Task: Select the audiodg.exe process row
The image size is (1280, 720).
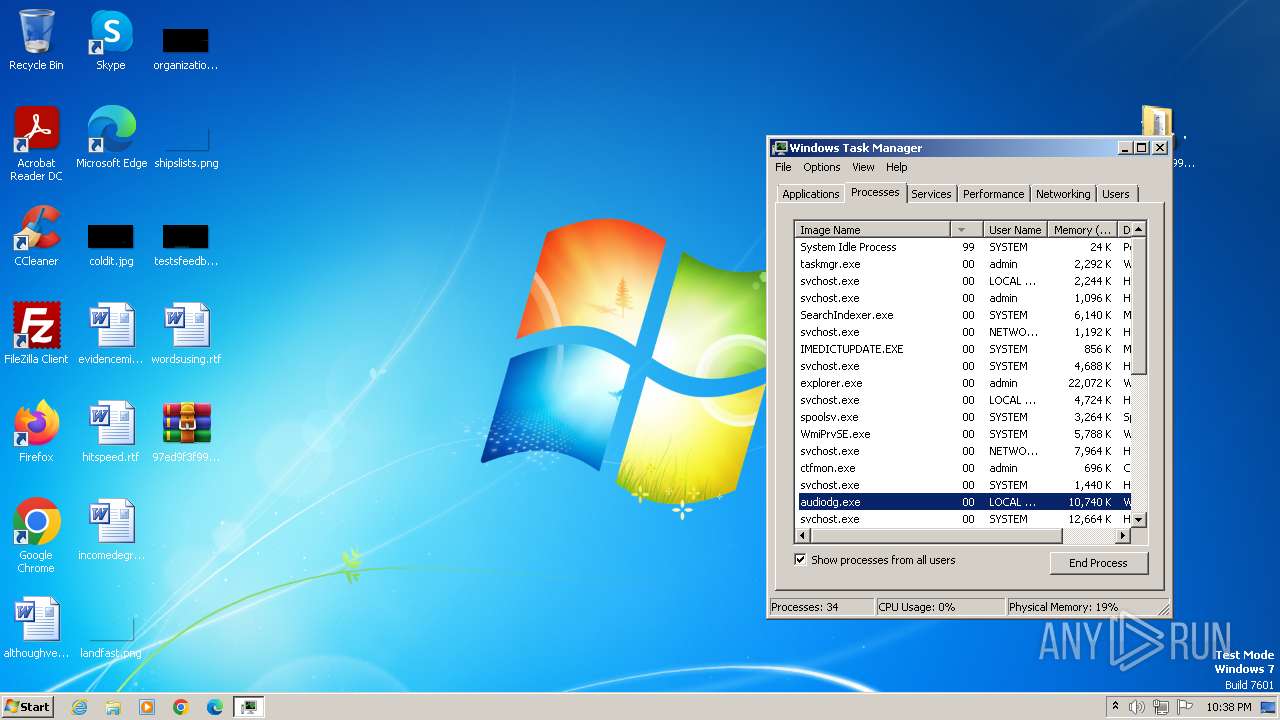Action: tap(963, 502)
